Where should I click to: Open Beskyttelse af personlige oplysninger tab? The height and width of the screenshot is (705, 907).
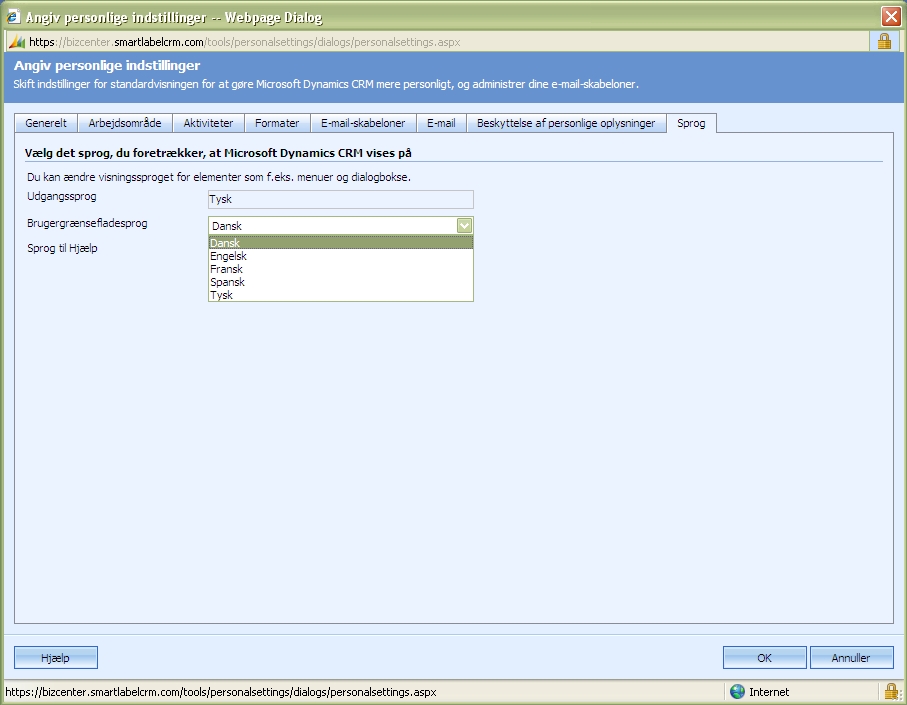click(566, 123)
